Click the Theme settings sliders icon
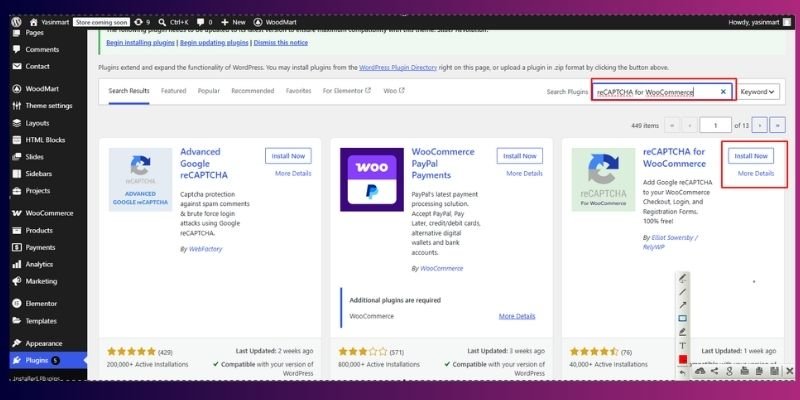The height and width of the screenshot is (400, 800). 17,106
